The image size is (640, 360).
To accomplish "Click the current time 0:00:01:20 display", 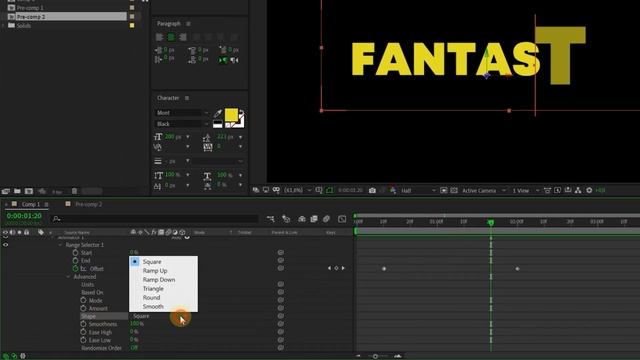I will [24, 216].
